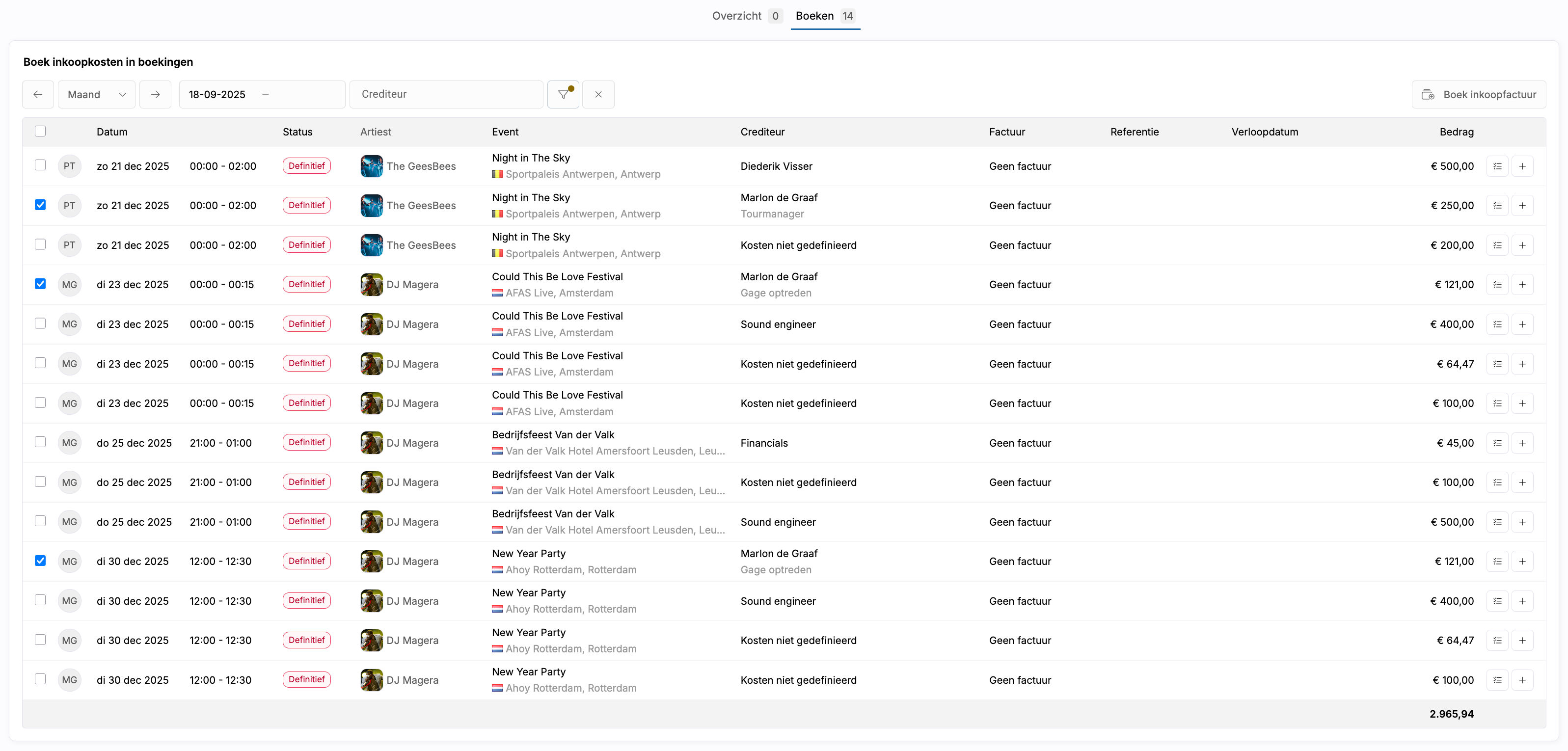Screen dimensions: 1568x751
Task: Click the filter funnel icon
Action: [563, 94]
